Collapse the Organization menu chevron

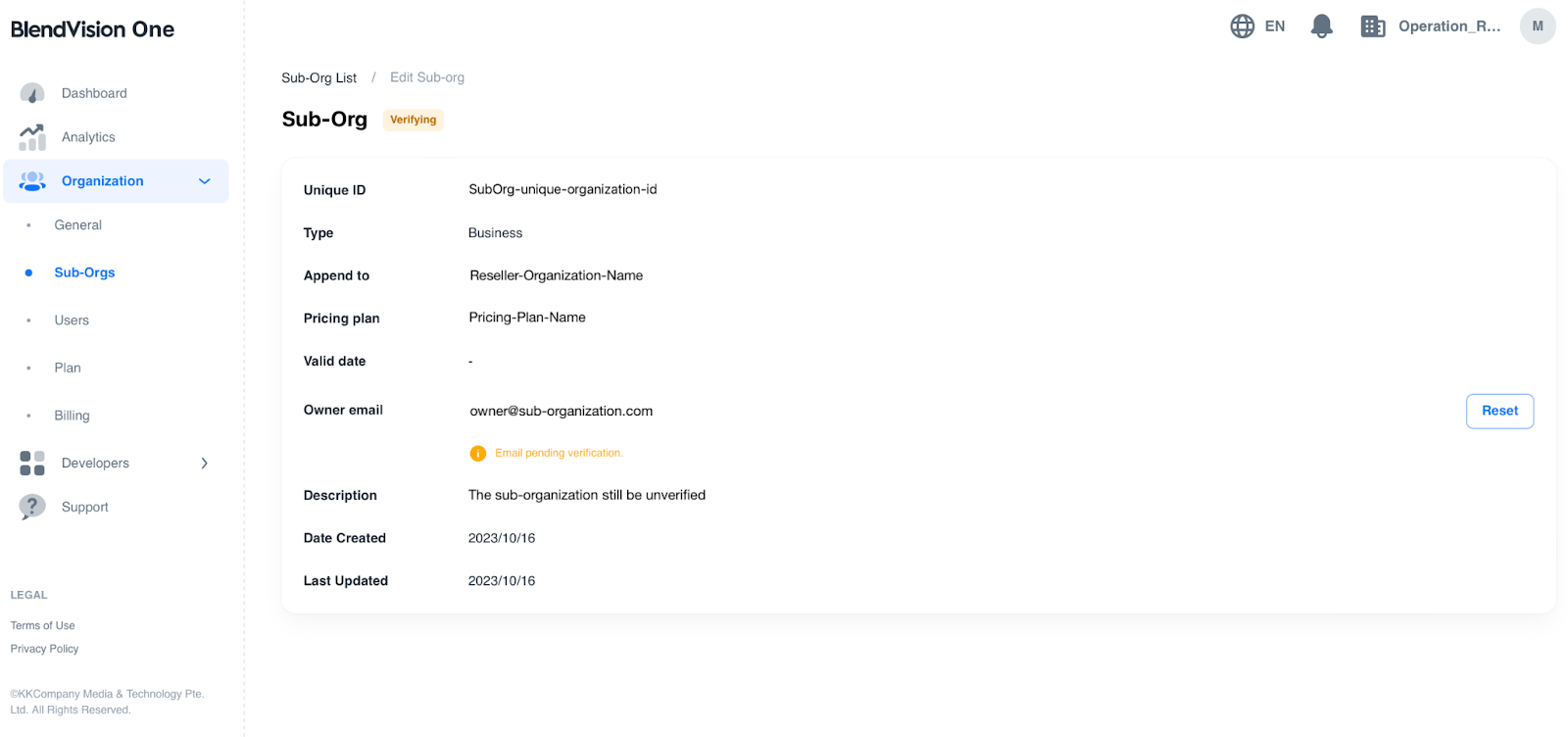(205, 181)
